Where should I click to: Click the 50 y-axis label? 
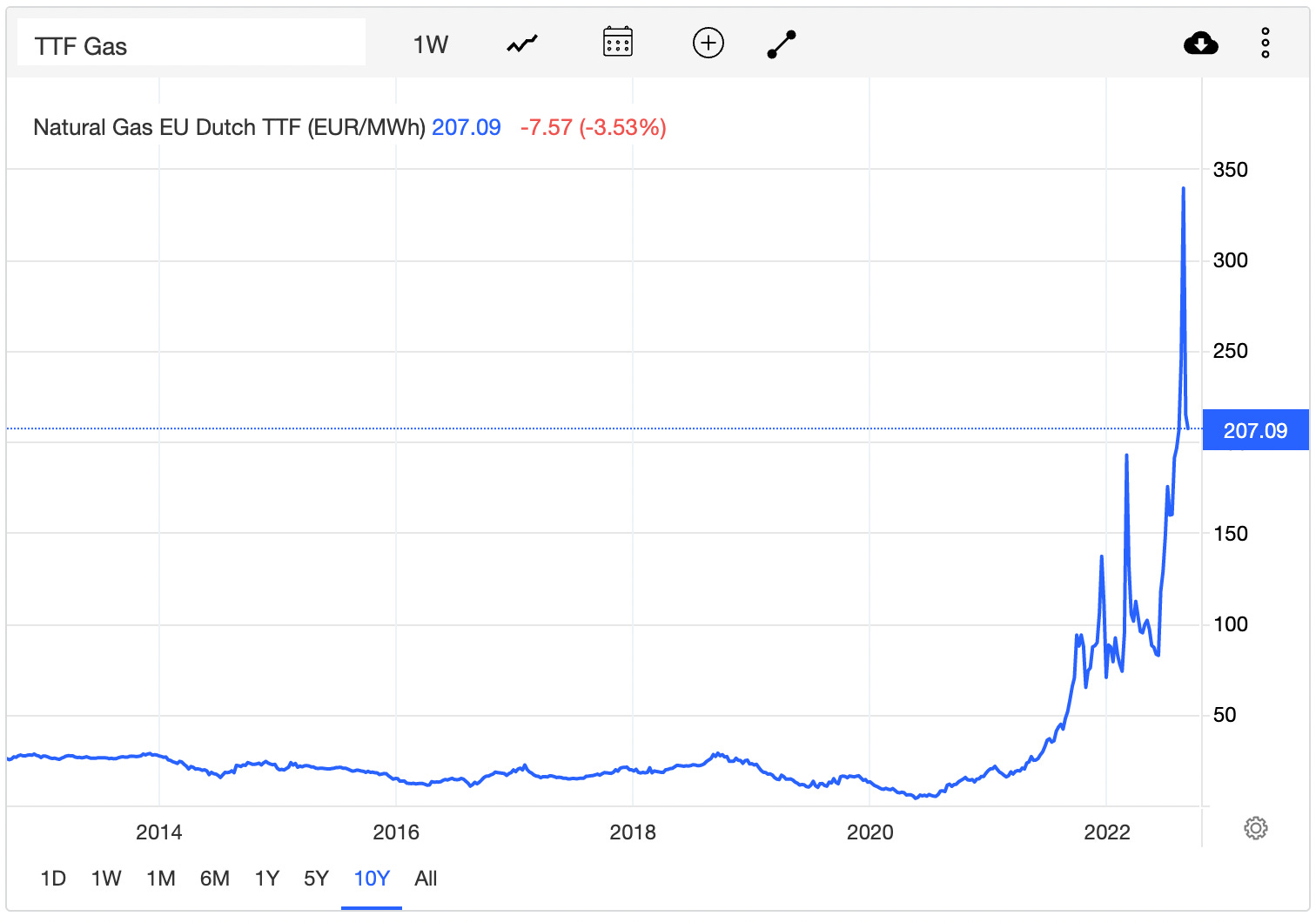1225,715
